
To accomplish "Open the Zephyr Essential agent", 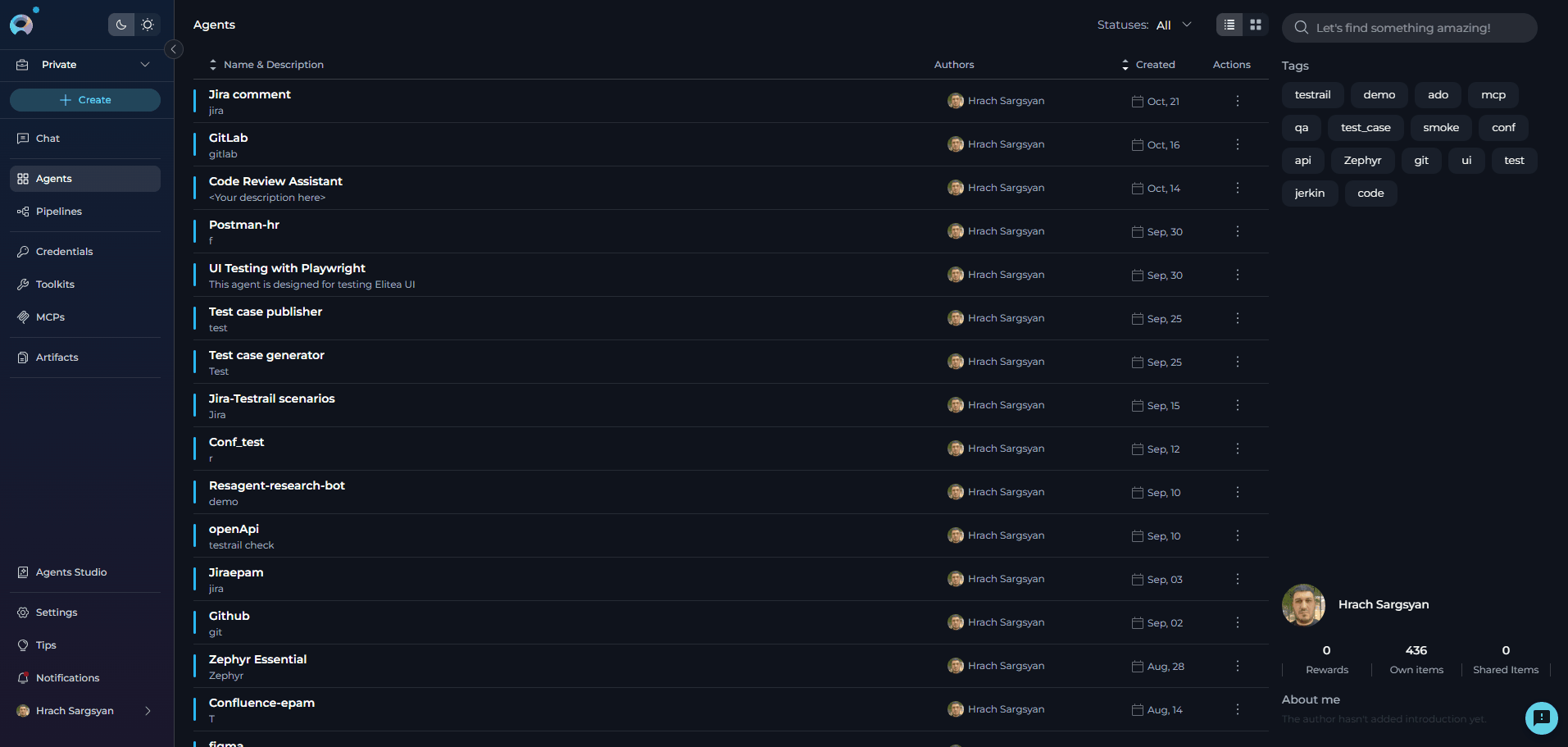I will 257,659.
